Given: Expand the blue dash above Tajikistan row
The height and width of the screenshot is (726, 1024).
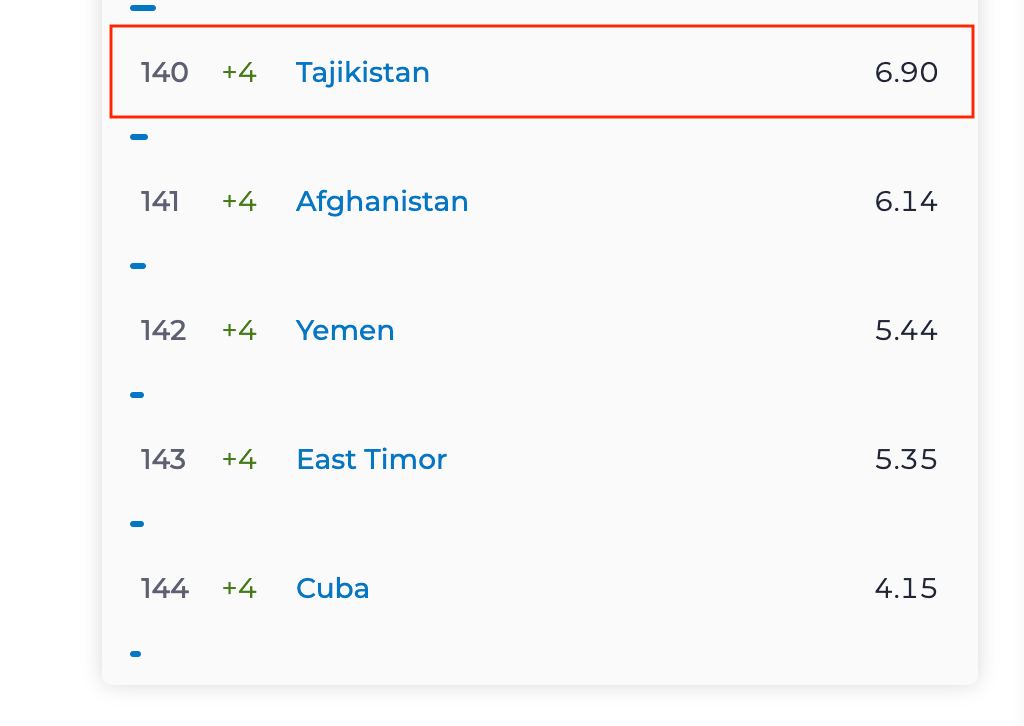Looking at the screenshot, I should pos(142,8).
